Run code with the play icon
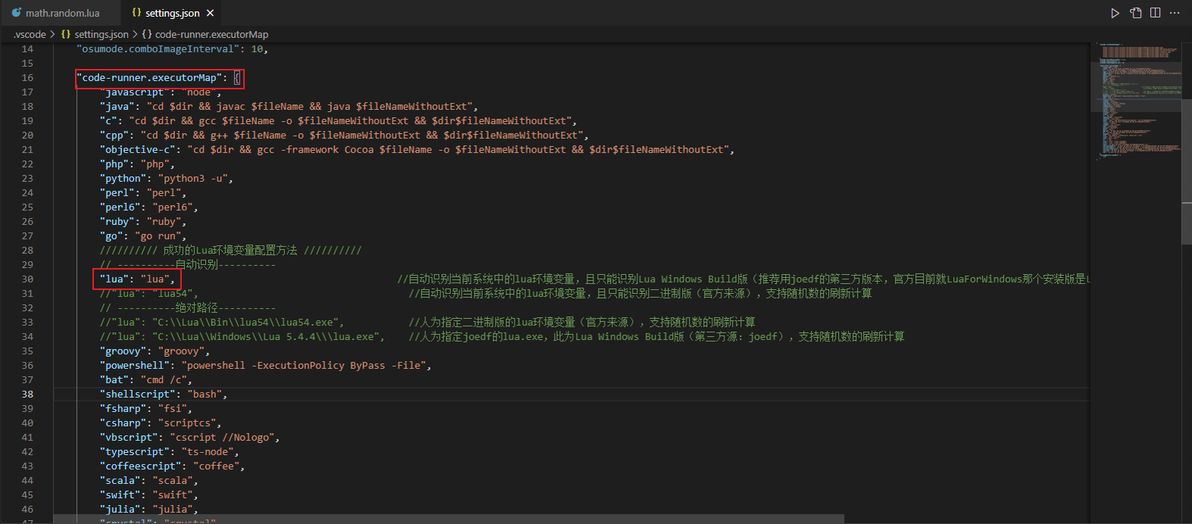Screen dimensions: 1192x524 pos(1115,13)
